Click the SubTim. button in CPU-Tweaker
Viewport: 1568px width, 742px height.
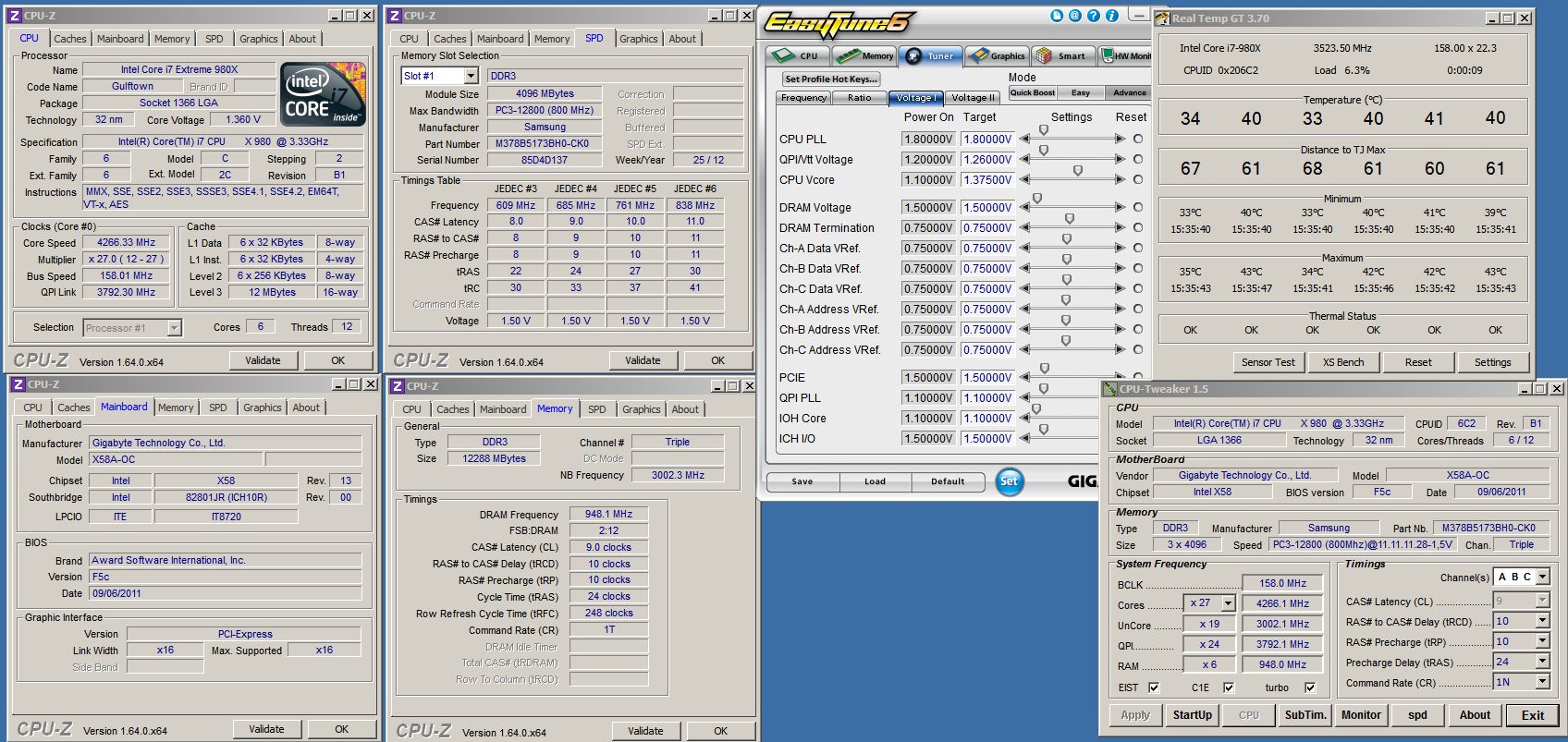(x=1305, y=715)
